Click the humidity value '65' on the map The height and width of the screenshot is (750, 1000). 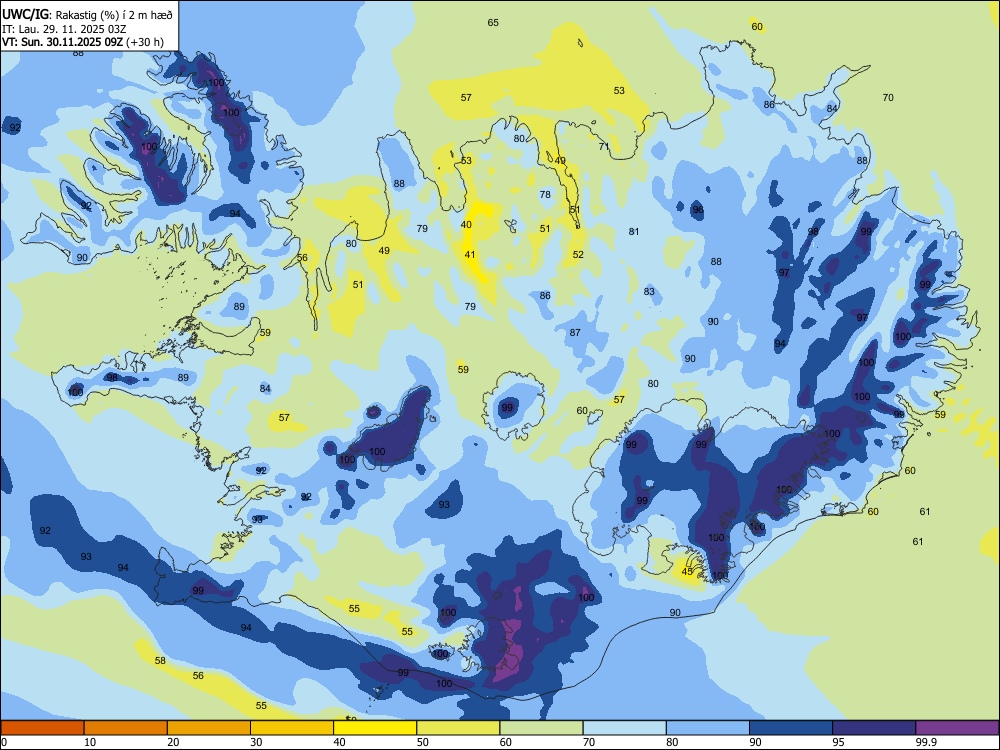(493, 22)
